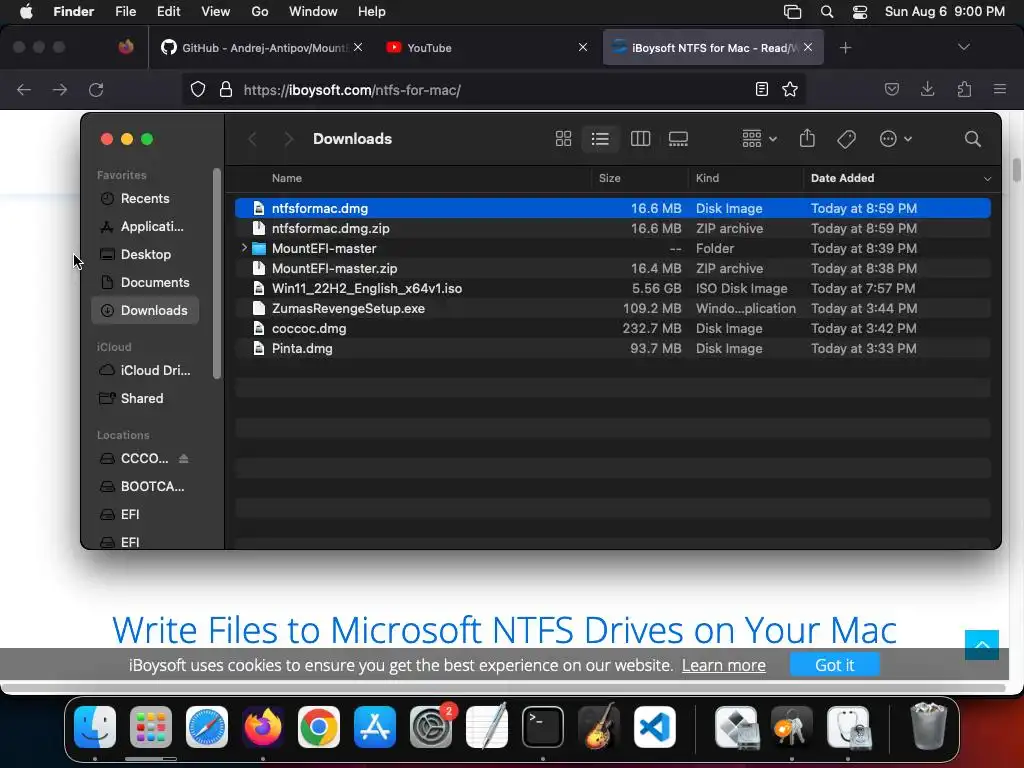Open iCloud Drive in sidebar
This screenshot has height=768, width=1024.
point(145,370)
